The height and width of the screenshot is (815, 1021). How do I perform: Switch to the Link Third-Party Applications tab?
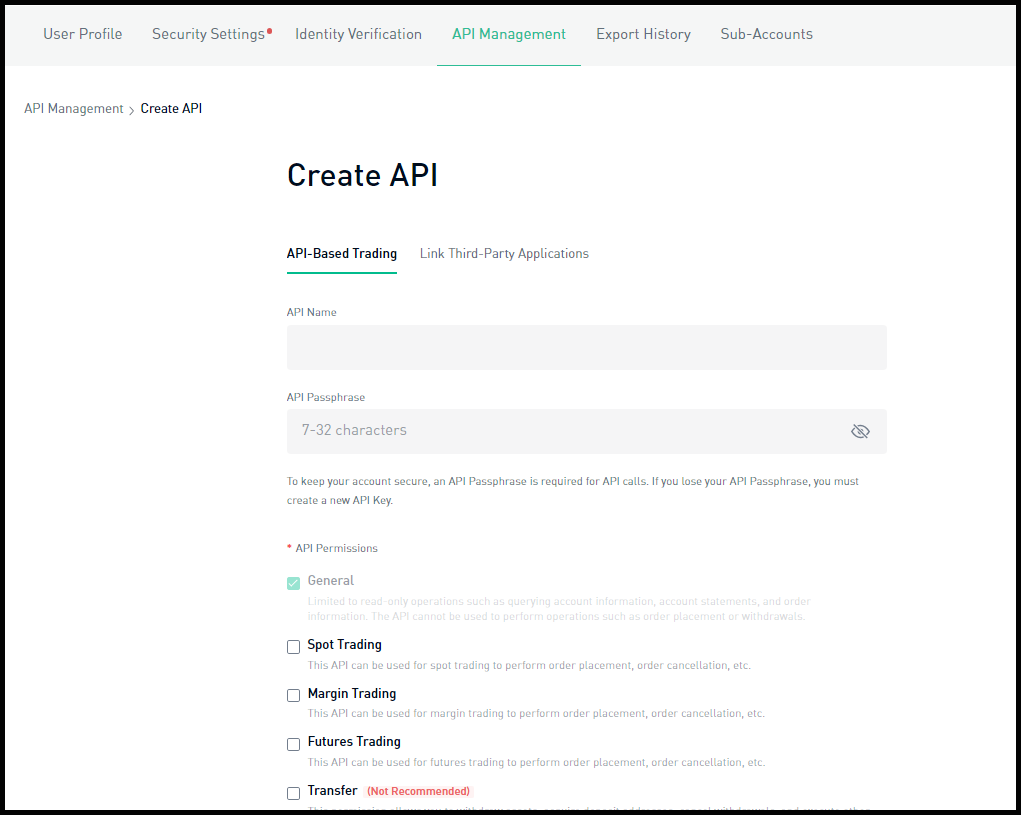(504, 253)
